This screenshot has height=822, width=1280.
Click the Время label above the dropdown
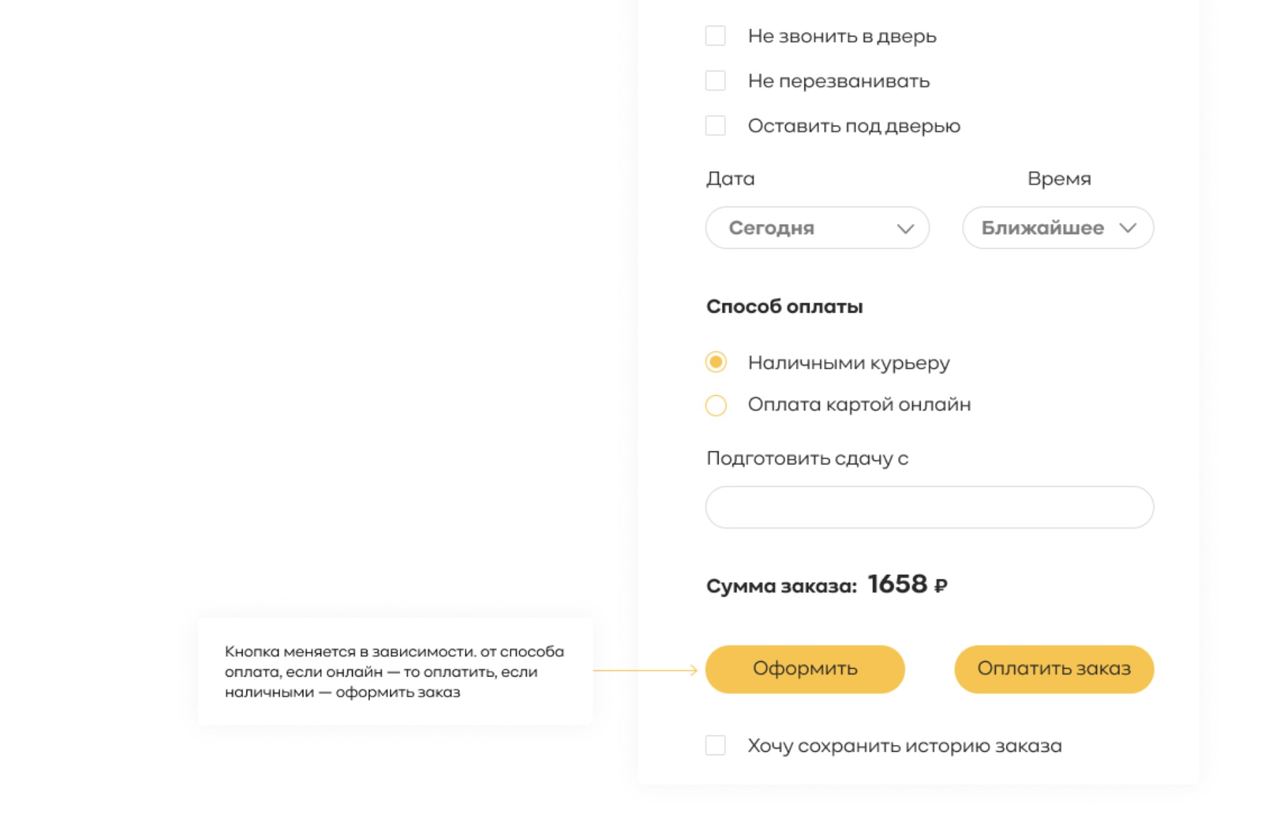pyautogui.click(x=1059, y=179)
